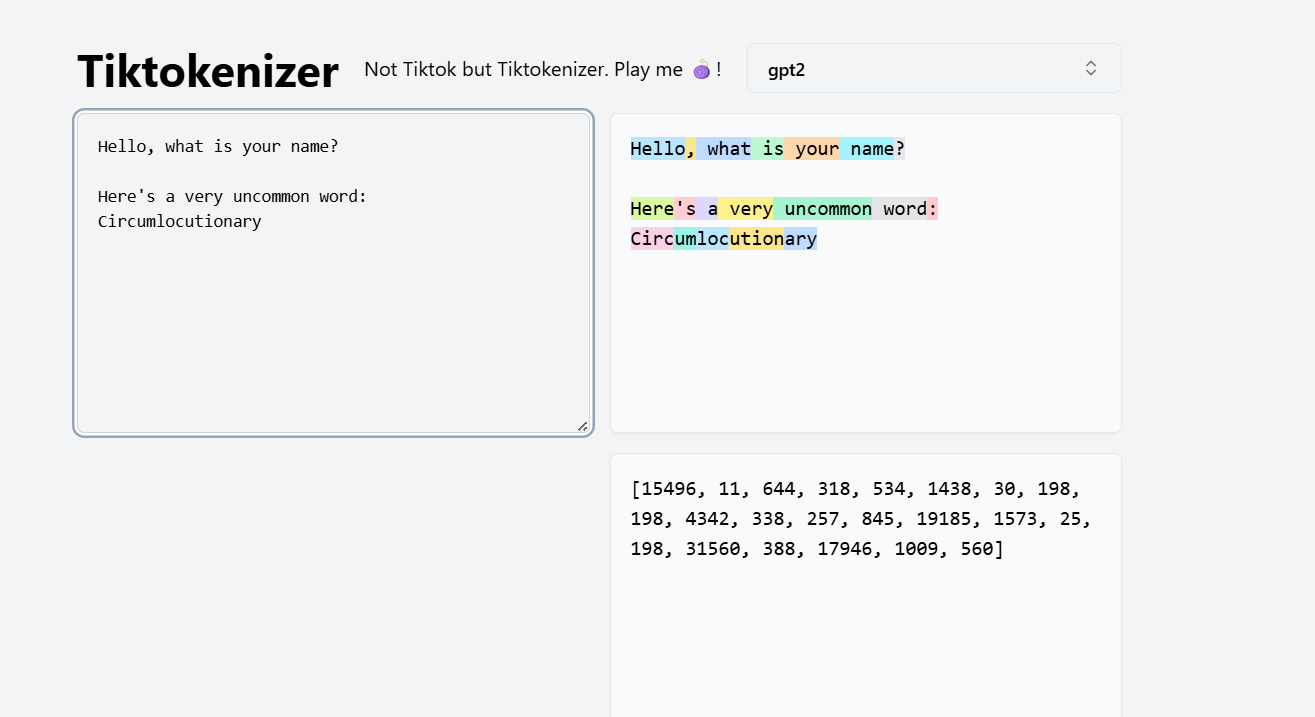Select the yellow comma token after Hello
Viewport: 1315px width, 717px height.
(x=691, y=148)
